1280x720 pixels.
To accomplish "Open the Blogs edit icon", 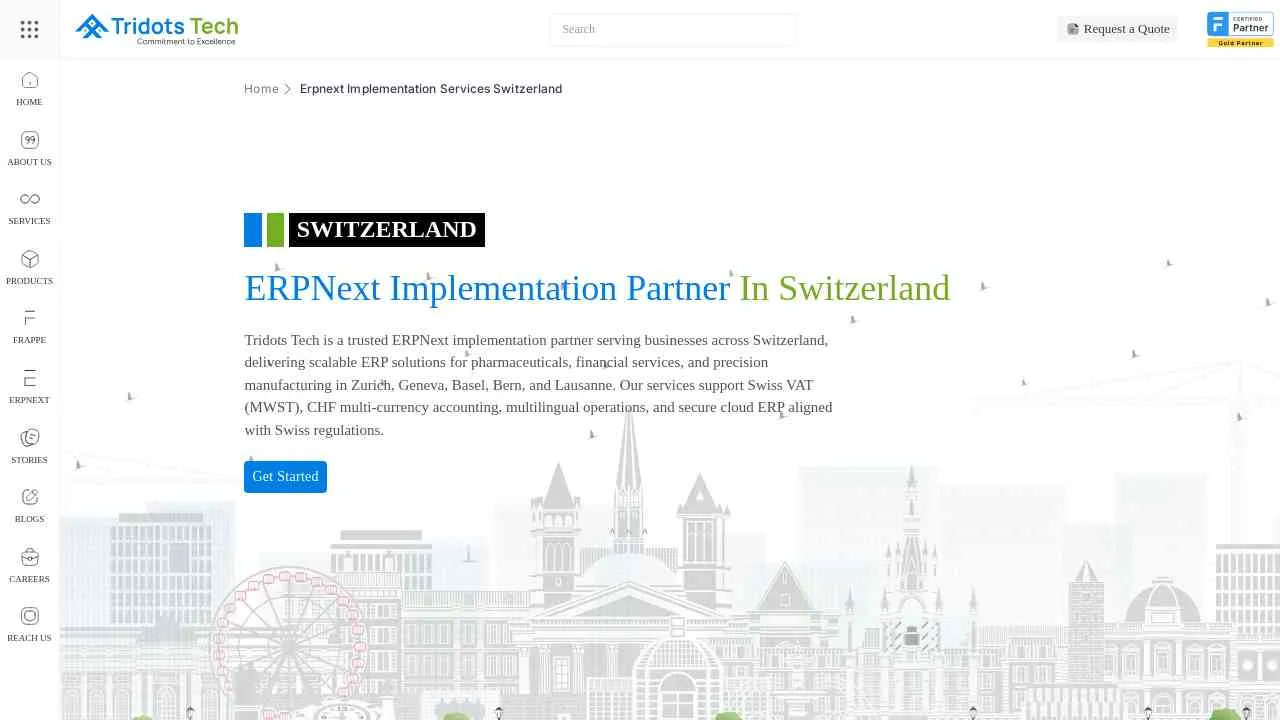I will (x=29, y=497).
